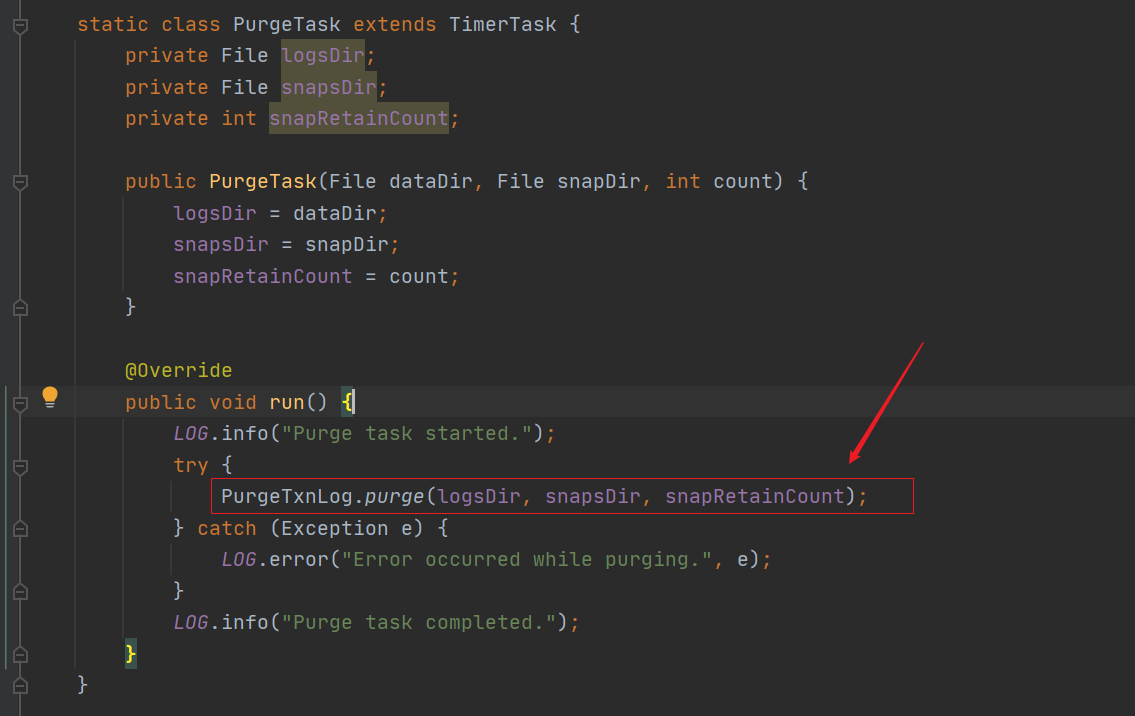
Task: Click the run method name
Action: (x=287, y=403)
